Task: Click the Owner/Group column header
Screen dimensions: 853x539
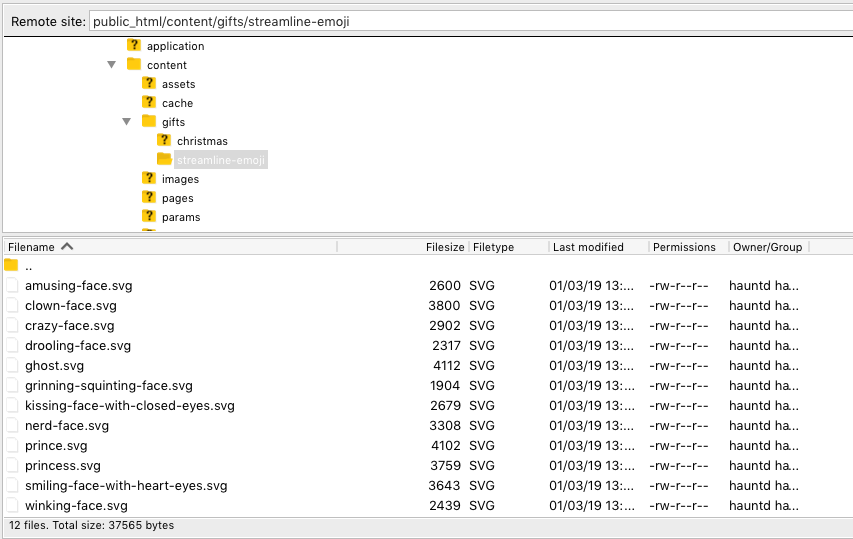Action: (x=768, y=247)
